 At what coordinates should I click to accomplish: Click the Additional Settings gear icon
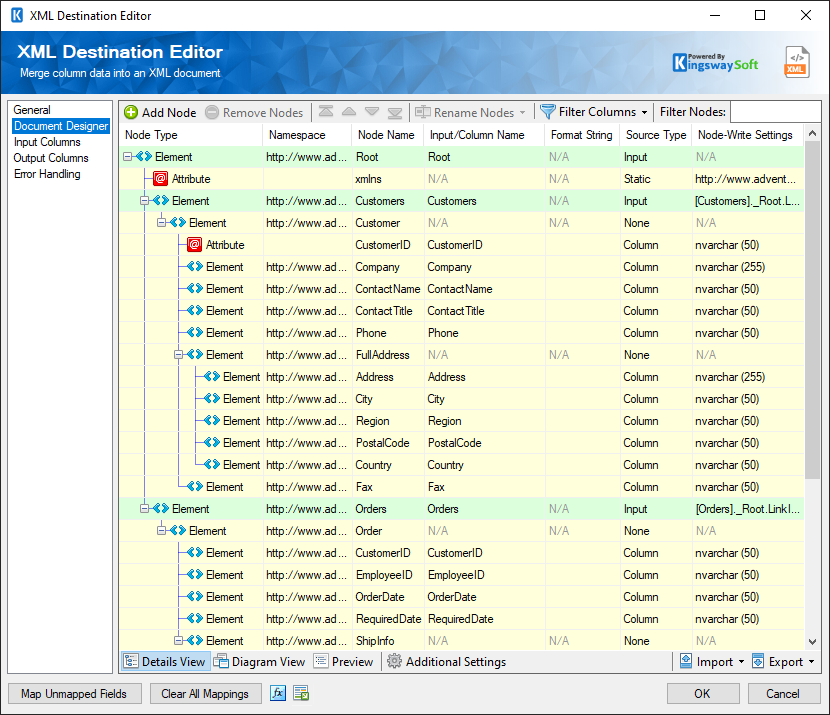coord(394,661)
